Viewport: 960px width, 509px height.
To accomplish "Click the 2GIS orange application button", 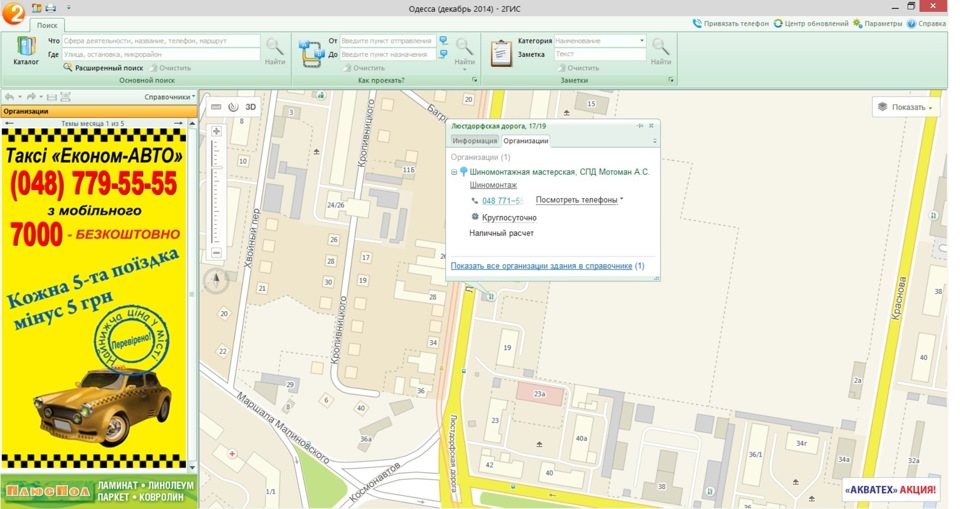I will click(12, 12).
